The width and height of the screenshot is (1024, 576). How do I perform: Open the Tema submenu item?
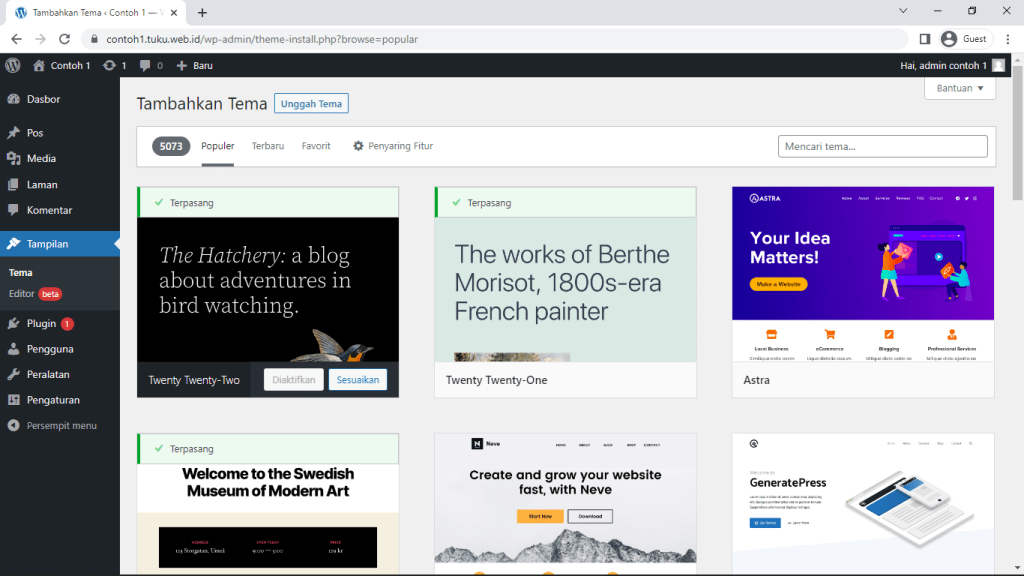click(x=20, y=272)
